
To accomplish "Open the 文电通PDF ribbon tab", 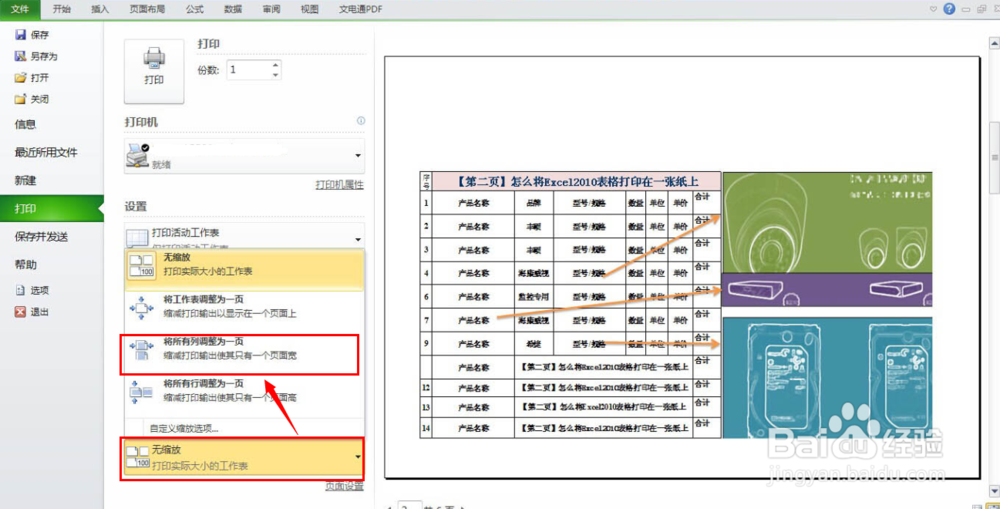I will click(x=360, y=9).
